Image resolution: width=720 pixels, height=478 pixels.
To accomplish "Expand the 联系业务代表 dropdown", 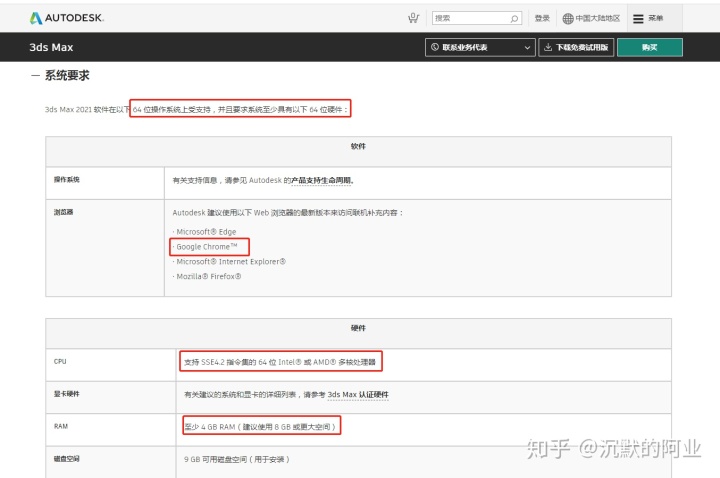I will [480, 47].
